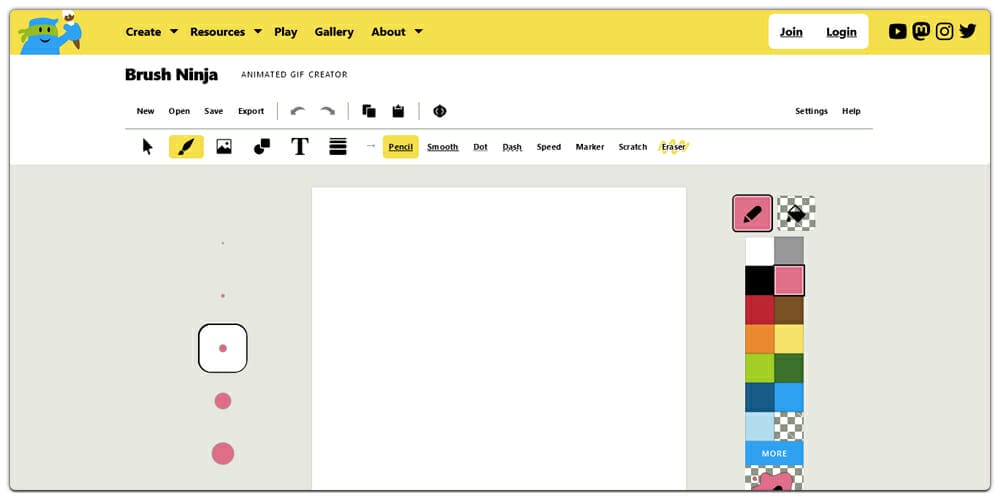Click the undo arrow
The height and width of the screenshot is (500, 1000).
click(x=297, y=111)
